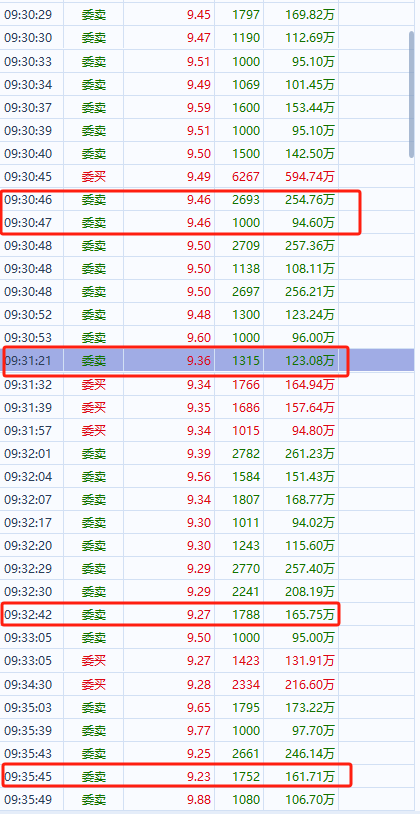Screen dimensions: 420x814
Task: Select the 09:35:49 row priced 9.88
Action: click(208, 799)
